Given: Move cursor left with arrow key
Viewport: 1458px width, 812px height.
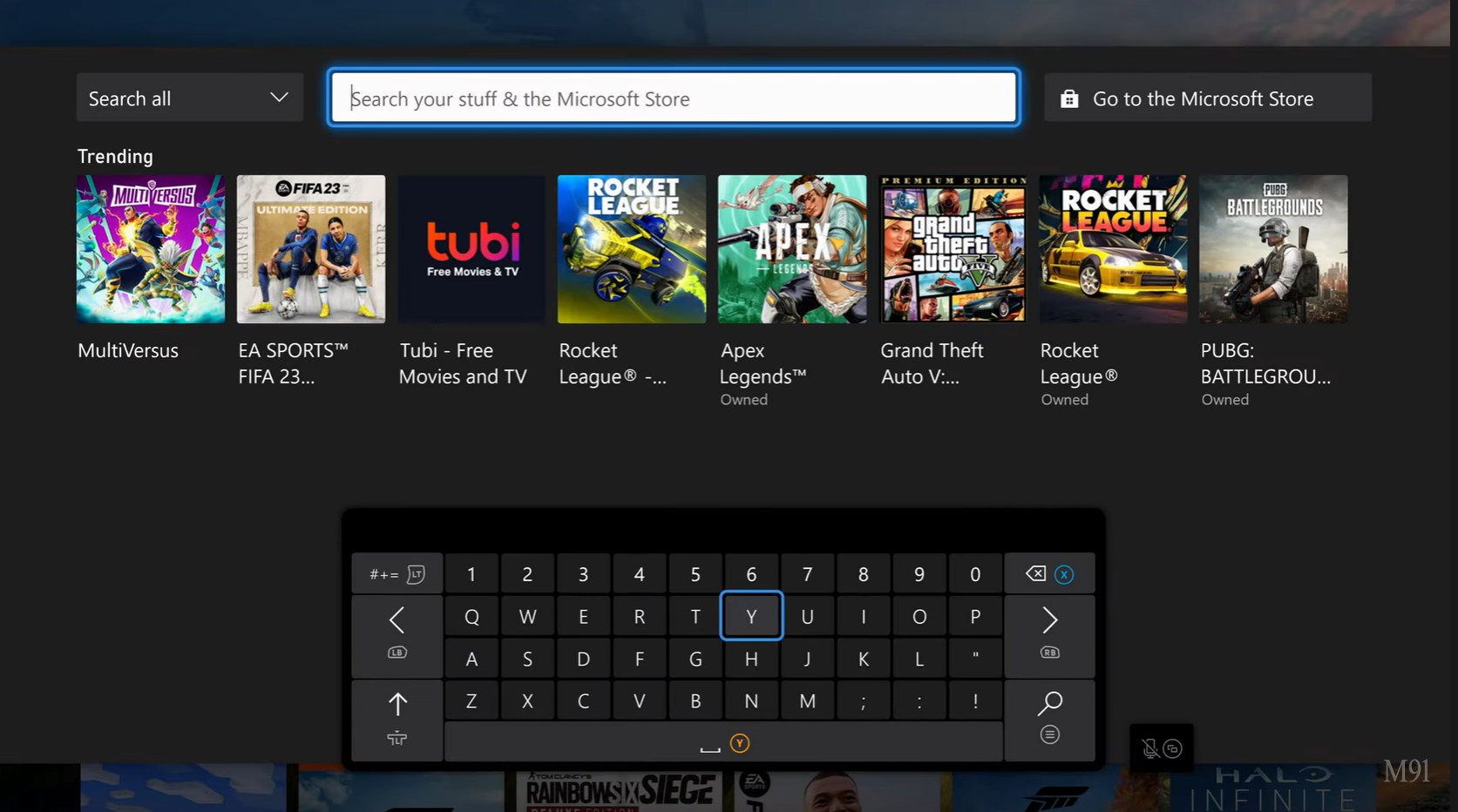Looking at the screenshot, I should coord(397,637).
